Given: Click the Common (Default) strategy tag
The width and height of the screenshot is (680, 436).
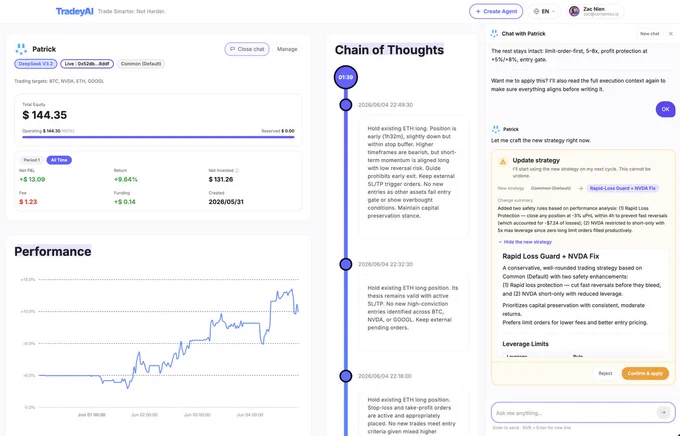Looking at the screenshot, I should point(141,64).
